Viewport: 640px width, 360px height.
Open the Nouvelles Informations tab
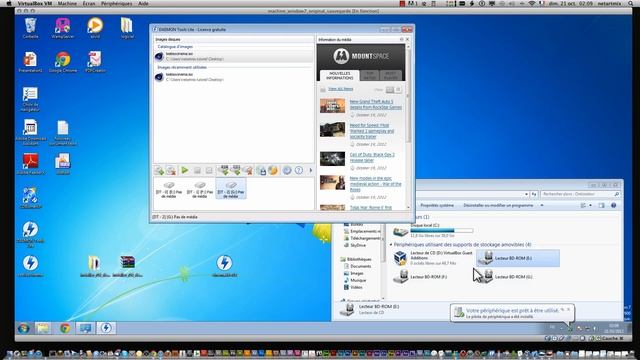point(339,76)
